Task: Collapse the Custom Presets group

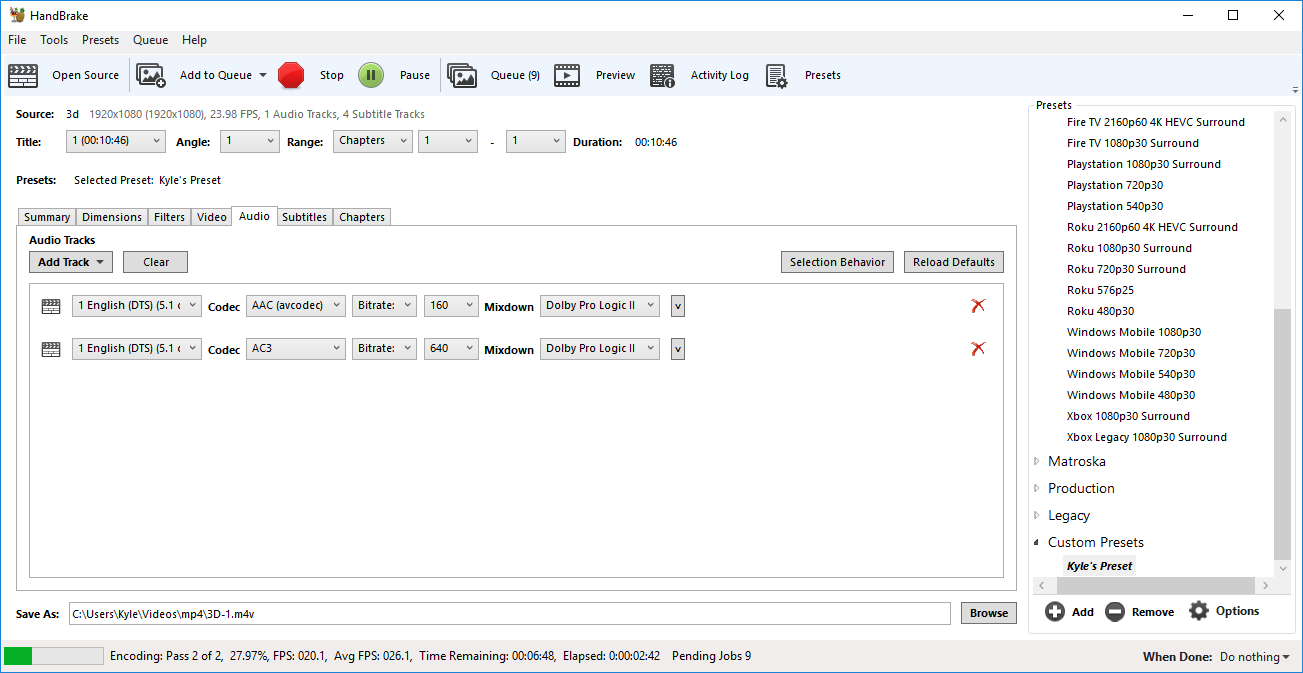Action: pyautogui.click(x=1036, y=543)
